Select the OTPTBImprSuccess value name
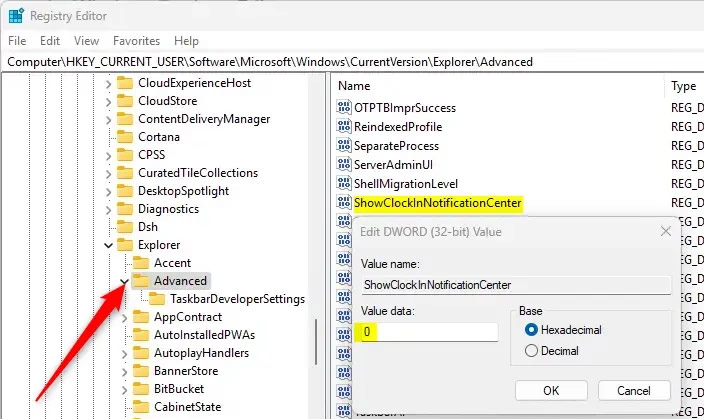This screenshot has height=419, width=704. tap(405, 108)
